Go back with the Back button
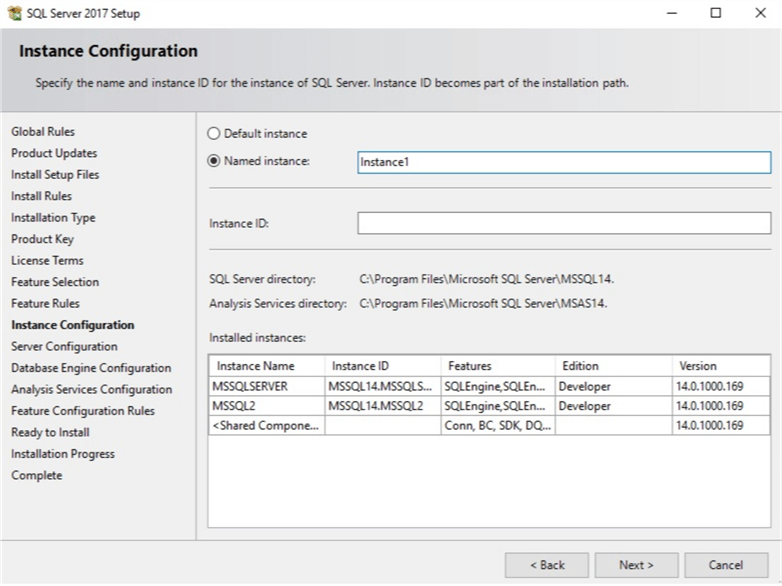 click(x=547, y=565)
